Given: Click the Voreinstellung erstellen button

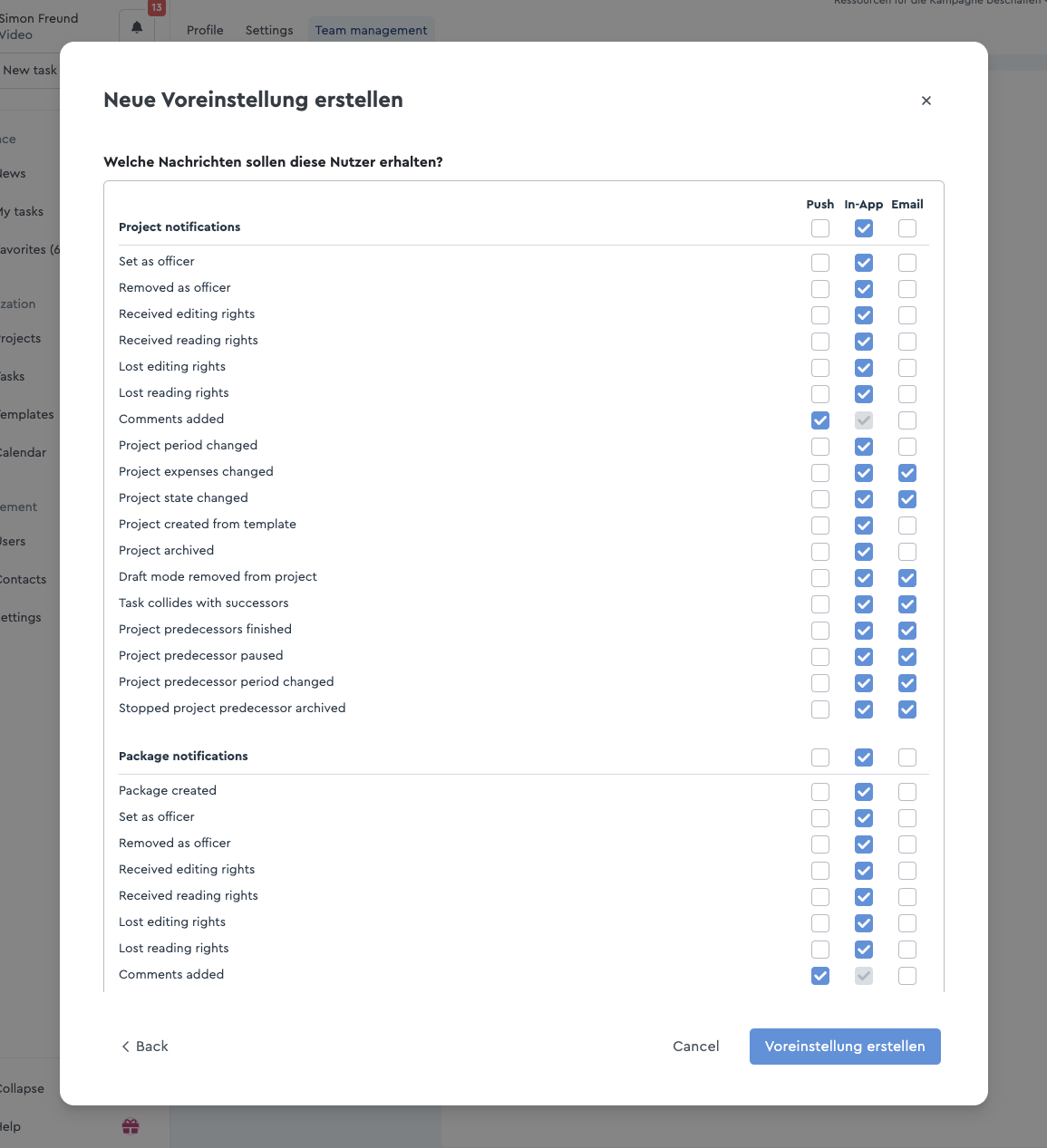Looking at the screenshot, I should pos(845,1047).
